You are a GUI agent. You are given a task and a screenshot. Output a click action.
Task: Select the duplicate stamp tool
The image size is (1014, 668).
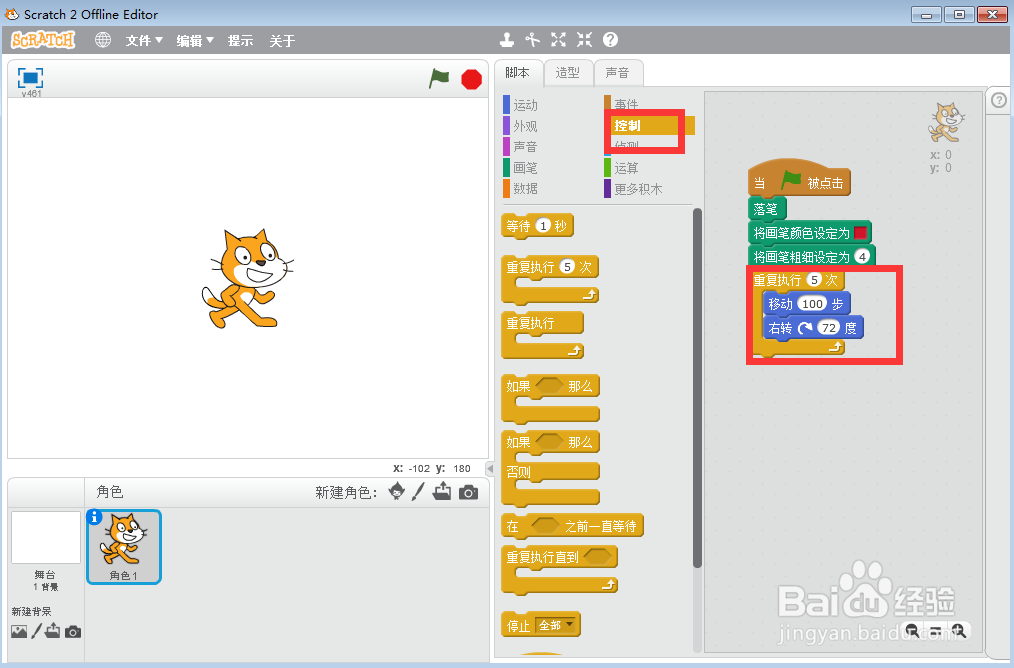pyautogui.click(x=506, y=39)
